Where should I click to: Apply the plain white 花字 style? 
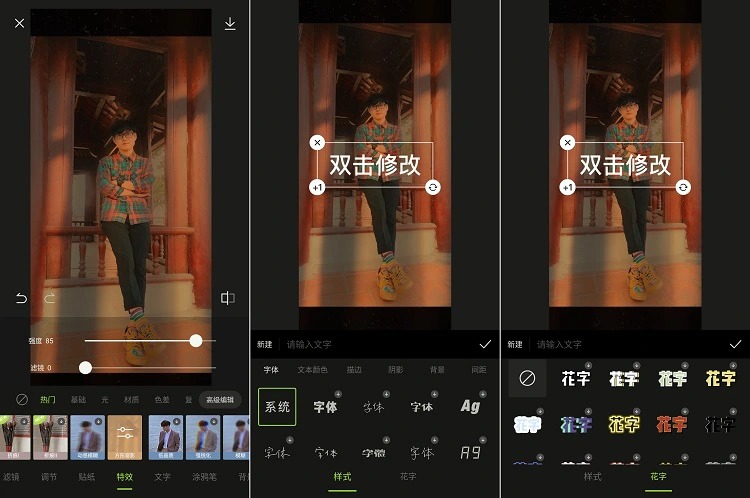[576, 378]
